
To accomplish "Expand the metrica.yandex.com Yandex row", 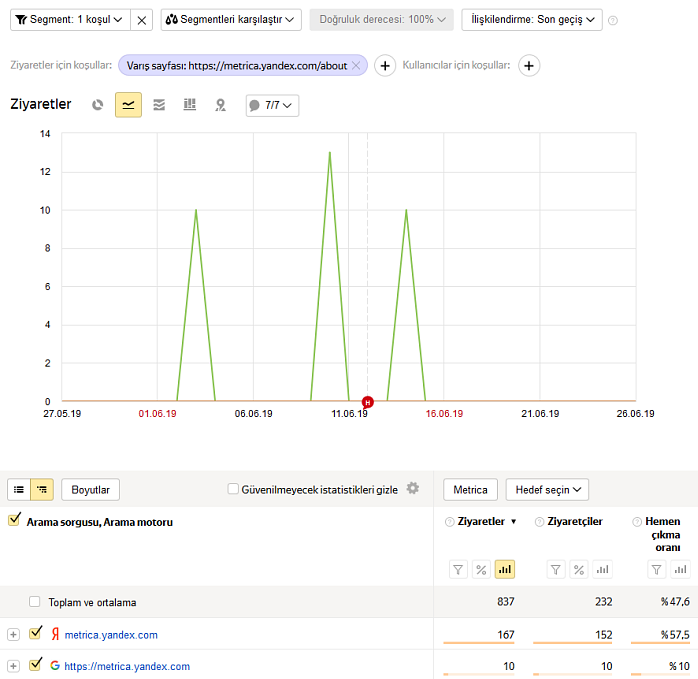I will tap(13, 634).
